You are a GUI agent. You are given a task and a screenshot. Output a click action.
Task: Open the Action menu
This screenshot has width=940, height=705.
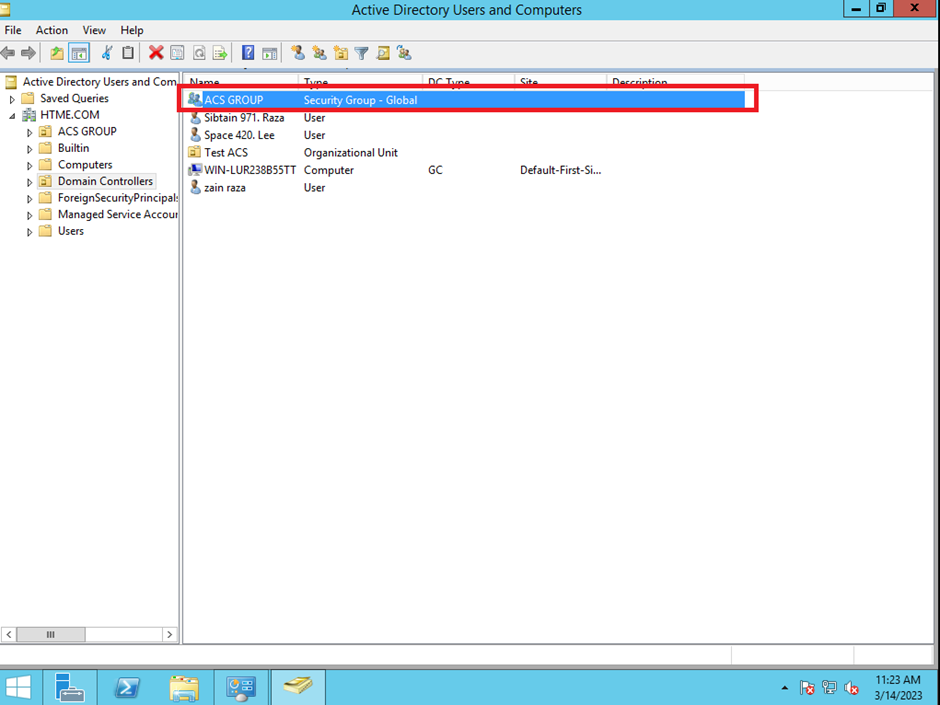(x=52, y=30)
